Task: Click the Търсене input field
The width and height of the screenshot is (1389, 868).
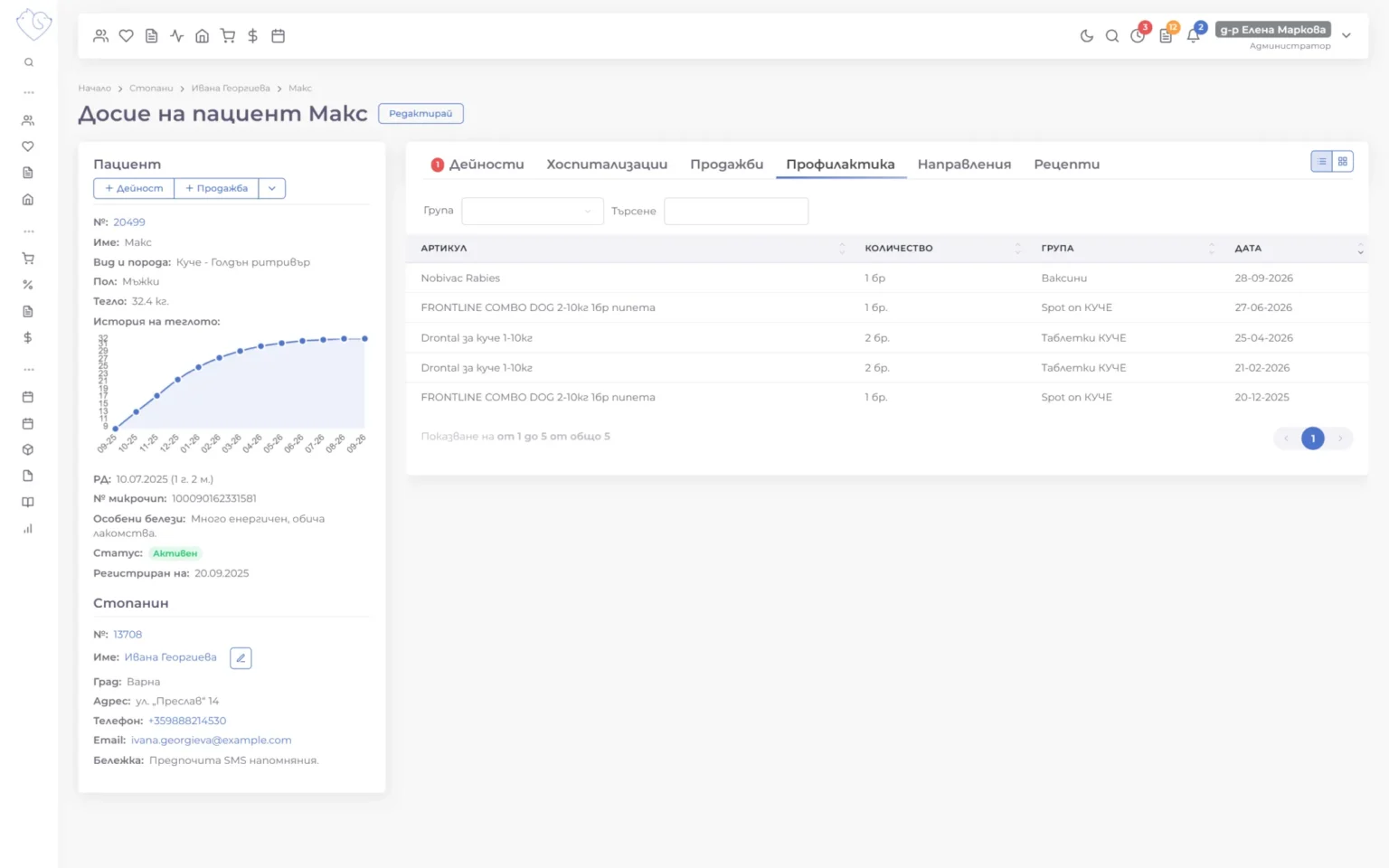Action: point(736,212)
